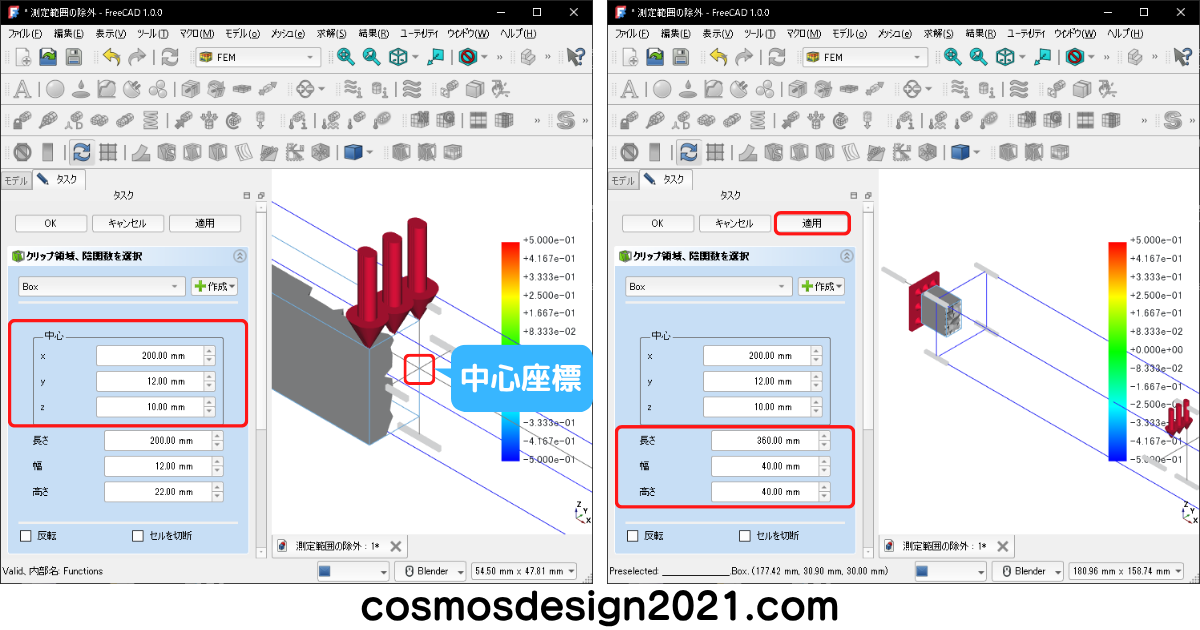Fluid material droplet icon in right window
Image resolution: width=1200 pixels, height=630 pixels.
688,89
